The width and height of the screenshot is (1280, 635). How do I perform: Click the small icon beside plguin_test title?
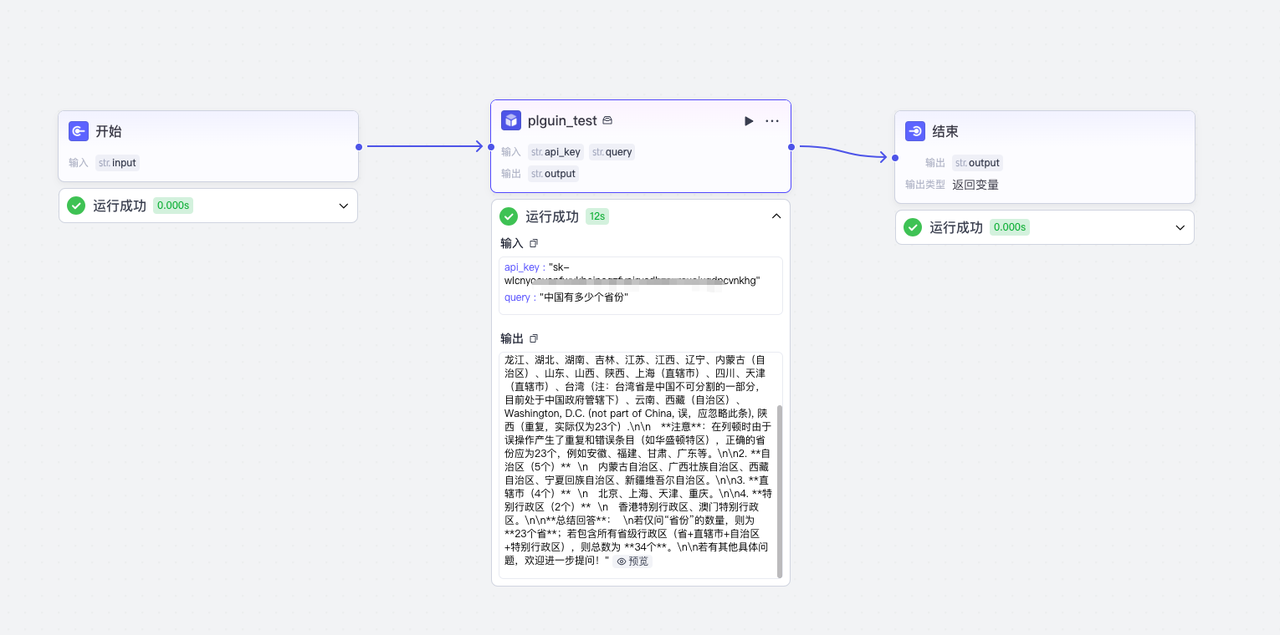[607, 121]
